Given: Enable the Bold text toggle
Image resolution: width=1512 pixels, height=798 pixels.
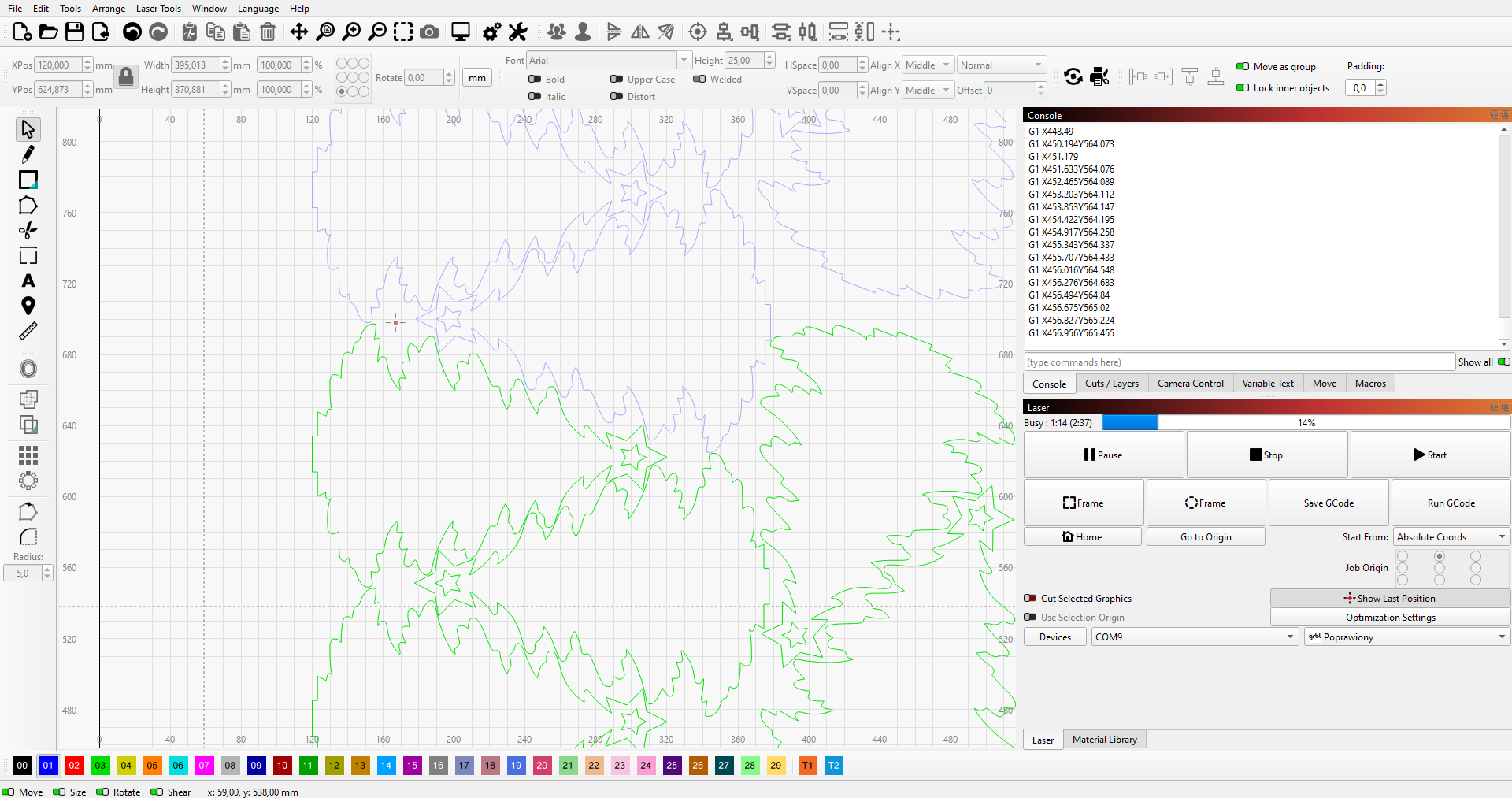Looking at the screenshot, I should pyautogui.click(x=535, y=79).
